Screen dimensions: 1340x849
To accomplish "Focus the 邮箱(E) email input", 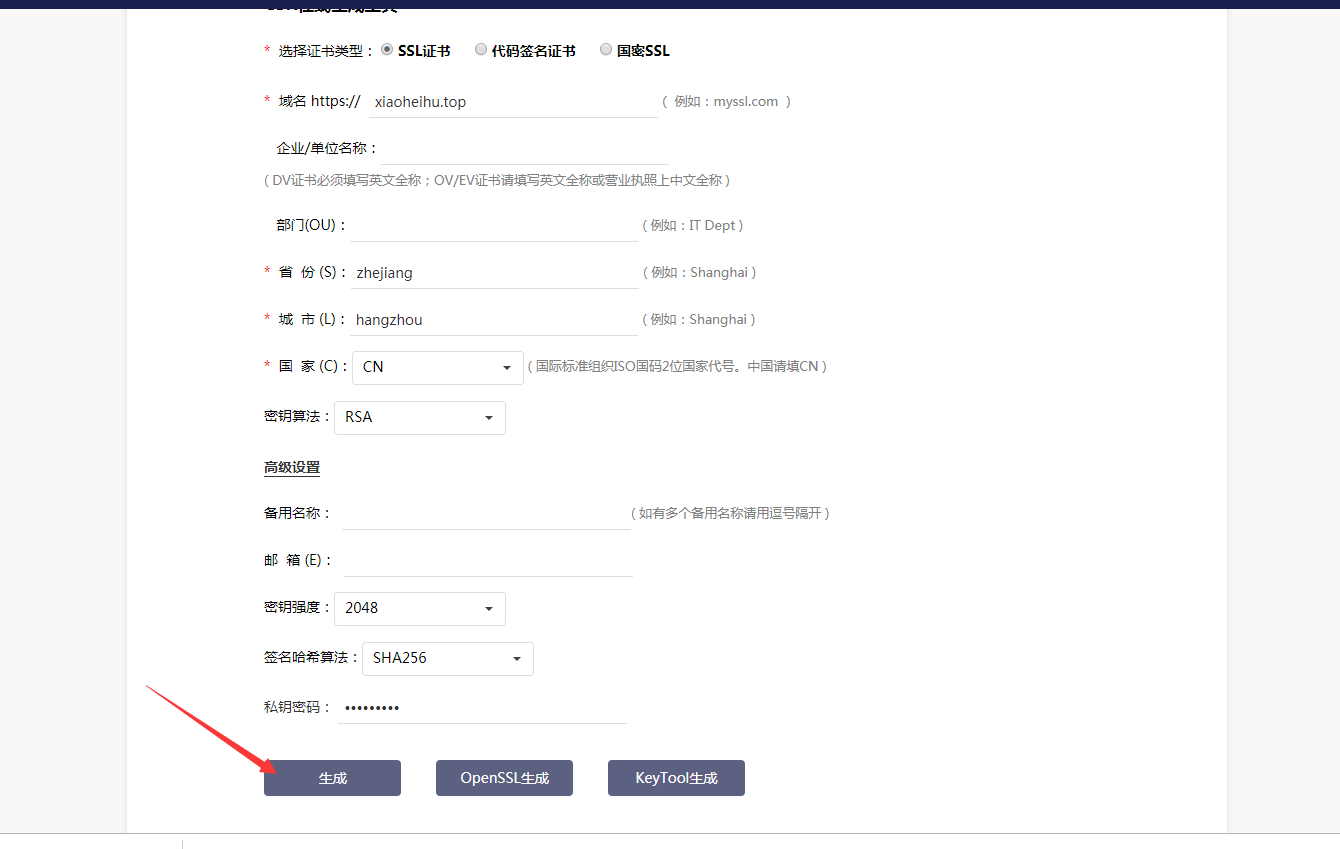I will (488, 560).
